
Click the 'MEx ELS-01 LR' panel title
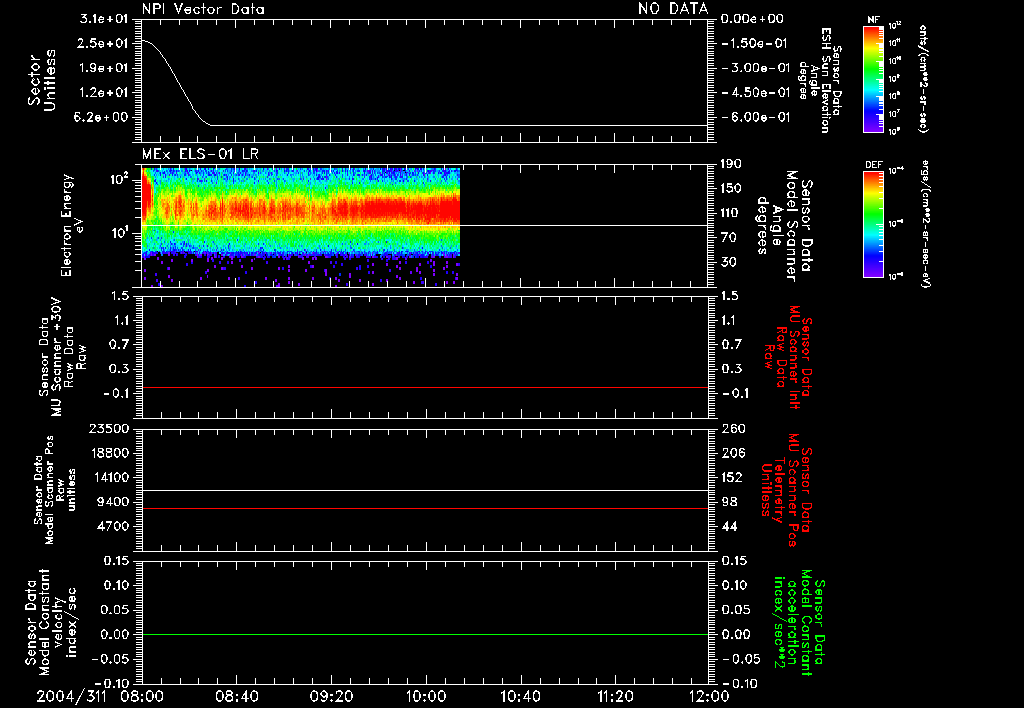pyautogui.click(x=200, y=154)
